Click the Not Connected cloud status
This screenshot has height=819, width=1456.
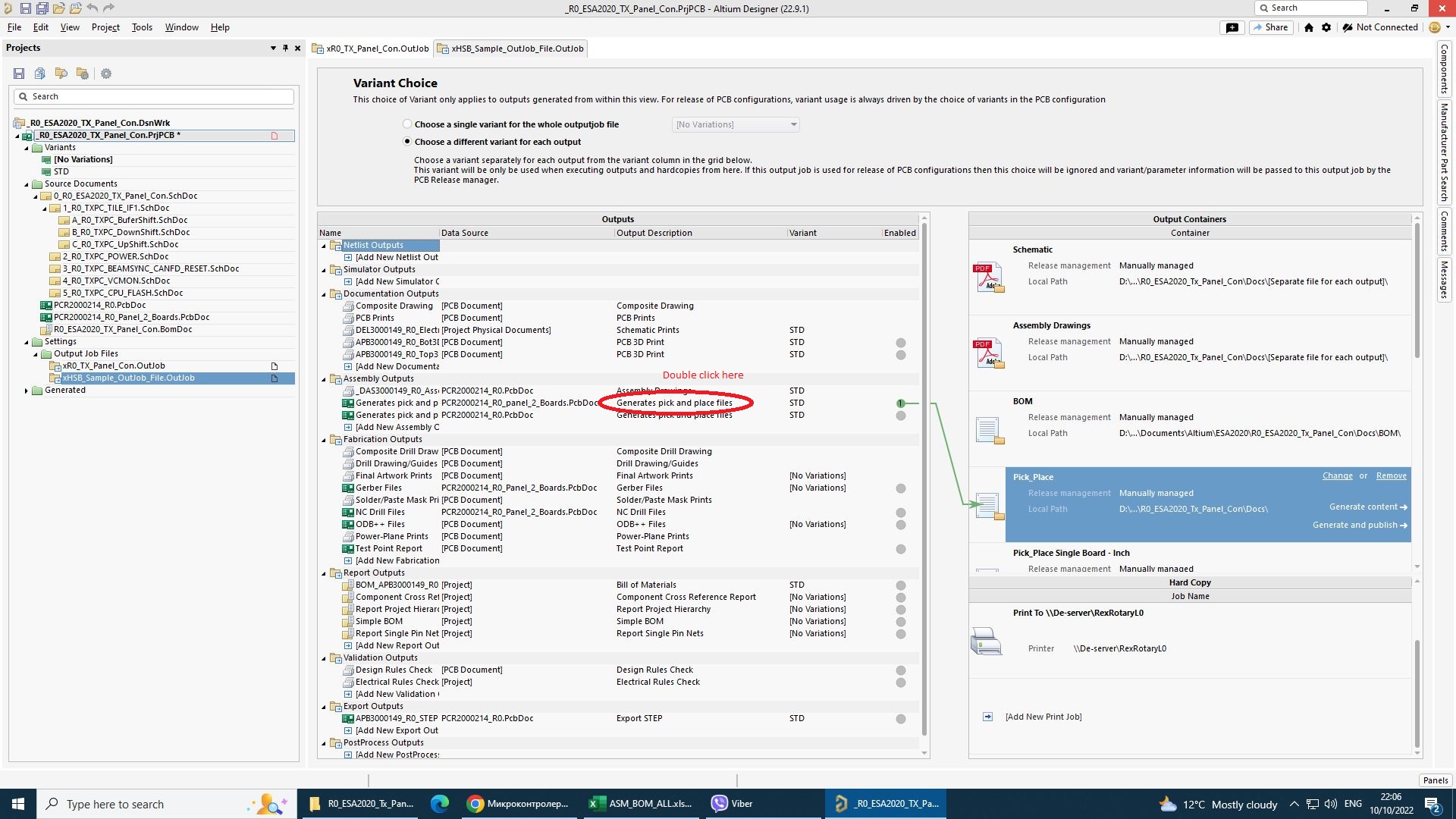pyautogui.click(x=1380, y=27)
